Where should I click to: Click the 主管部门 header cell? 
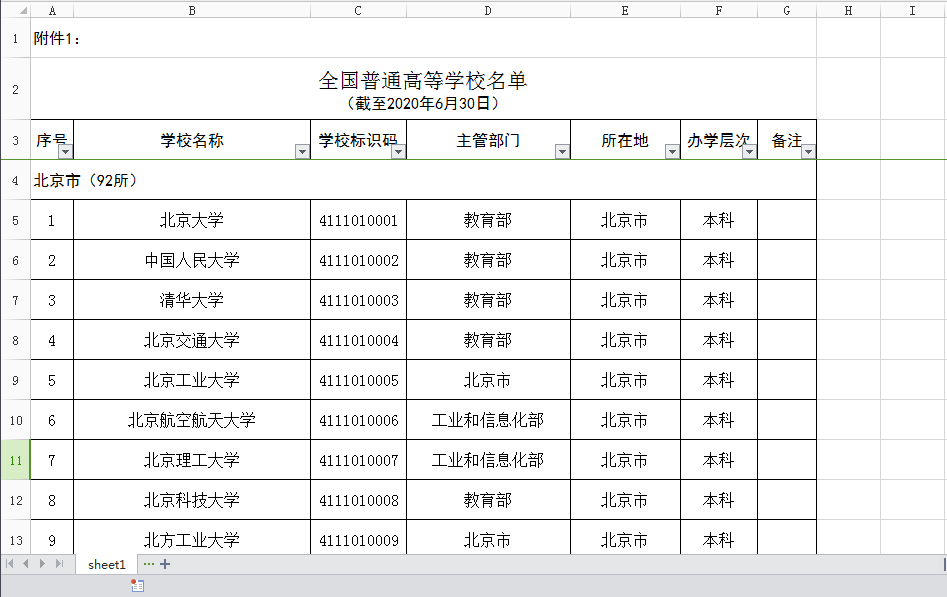pos(488,140)
